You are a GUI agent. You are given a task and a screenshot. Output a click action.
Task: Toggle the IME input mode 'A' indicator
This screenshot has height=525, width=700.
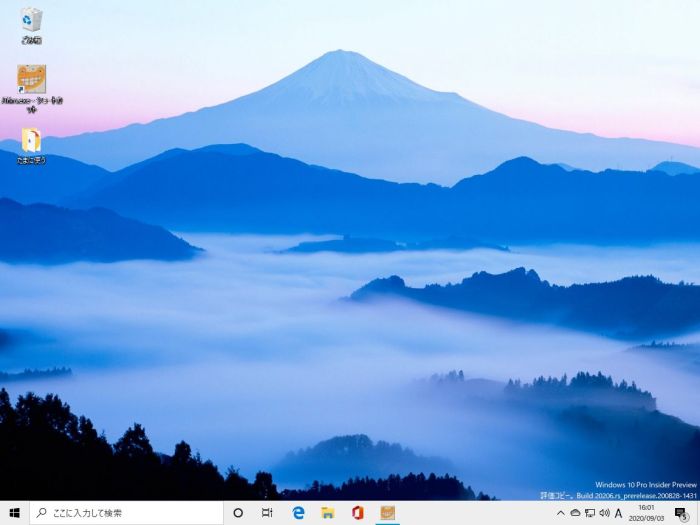point(619,513)
